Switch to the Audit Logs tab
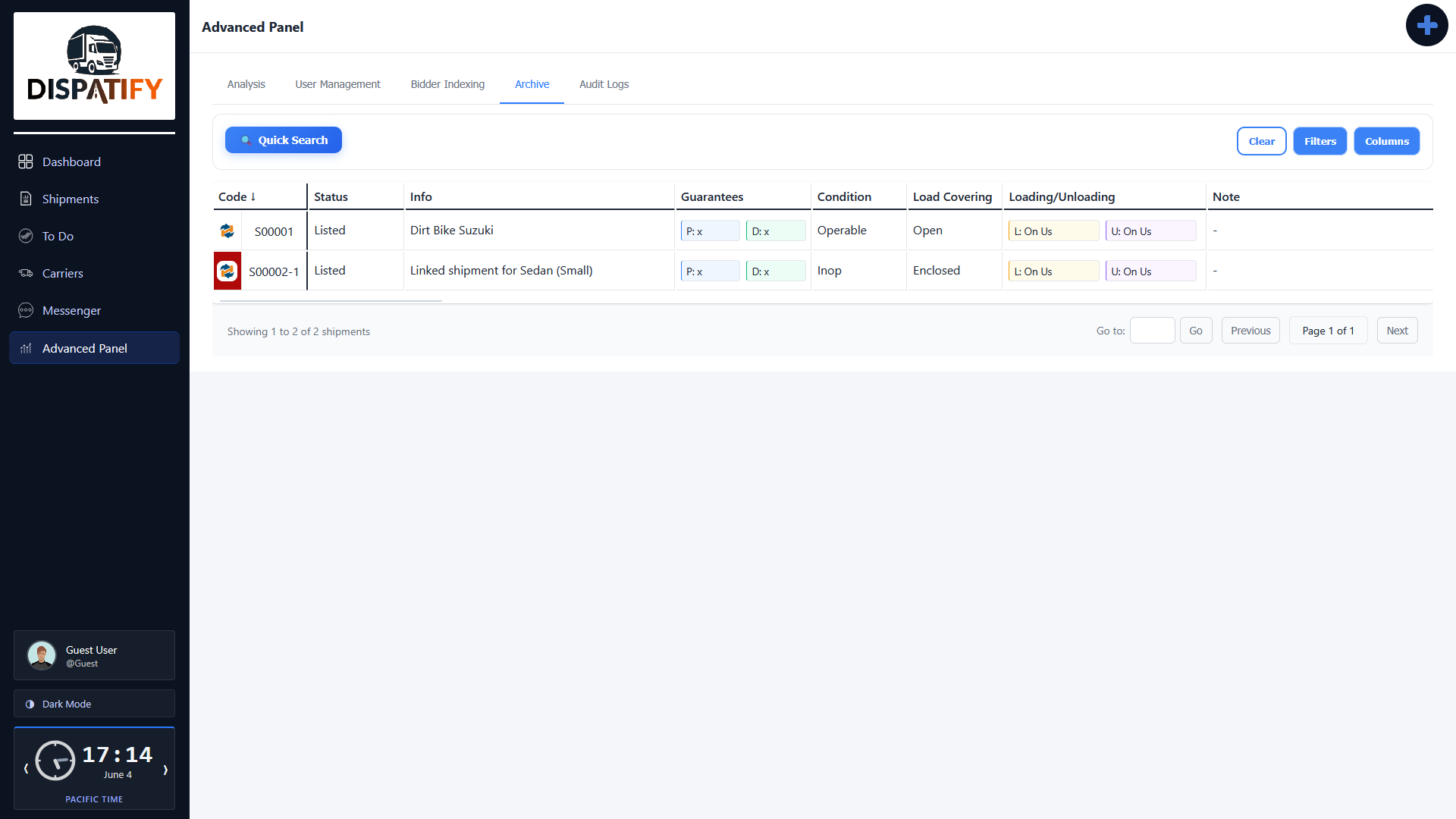The image size is (1456, 819). (x=604, y=84)
